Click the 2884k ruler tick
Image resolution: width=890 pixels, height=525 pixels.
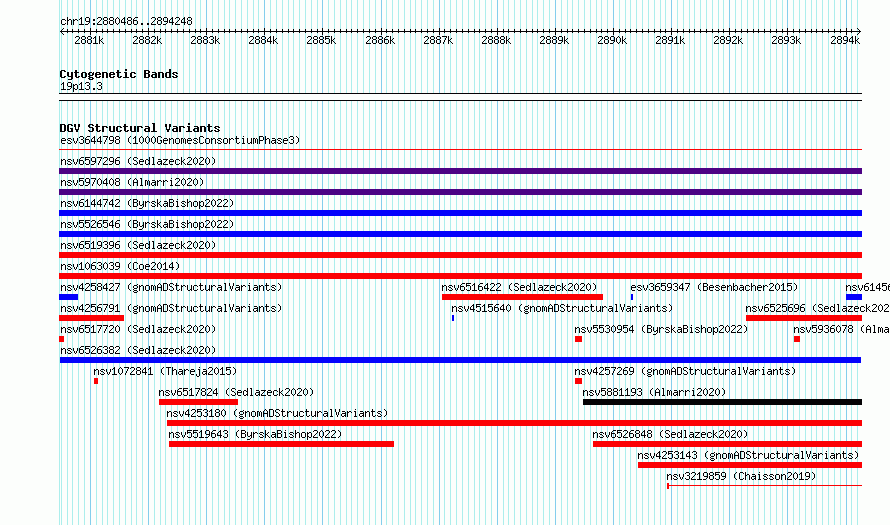[x=263, y=40]
